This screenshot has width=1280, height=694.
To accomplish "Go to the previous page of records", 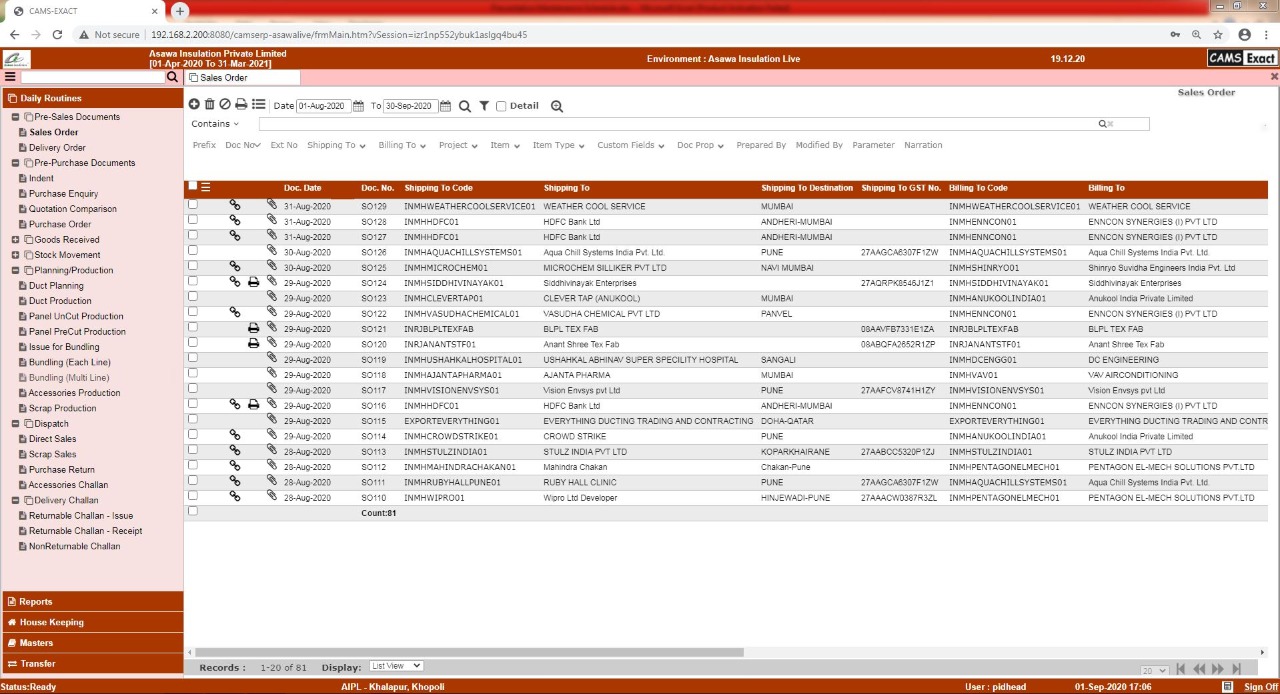I will [x=1199, y=669].
